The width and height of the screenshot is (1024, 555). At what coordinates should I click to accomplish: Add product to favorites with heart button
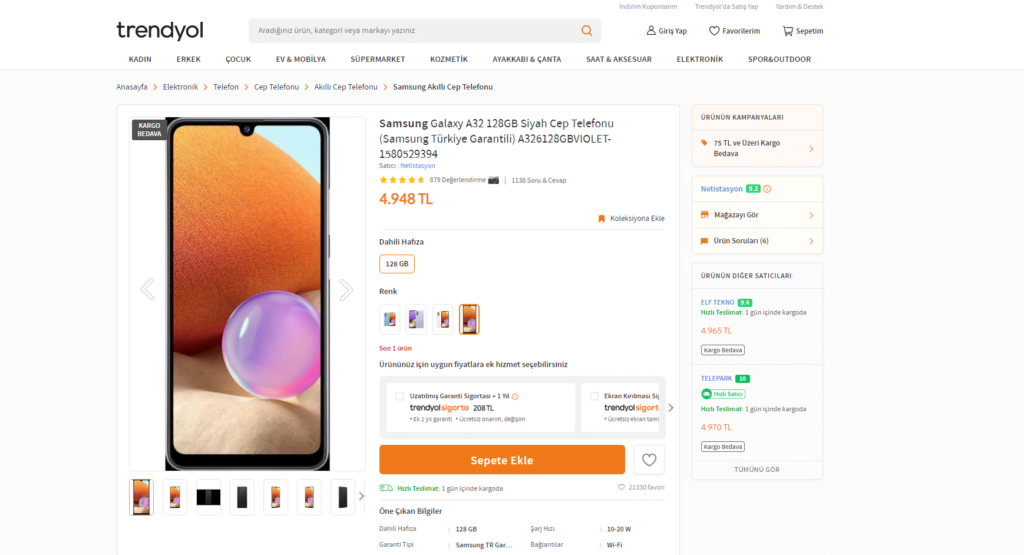coord(649,460)
